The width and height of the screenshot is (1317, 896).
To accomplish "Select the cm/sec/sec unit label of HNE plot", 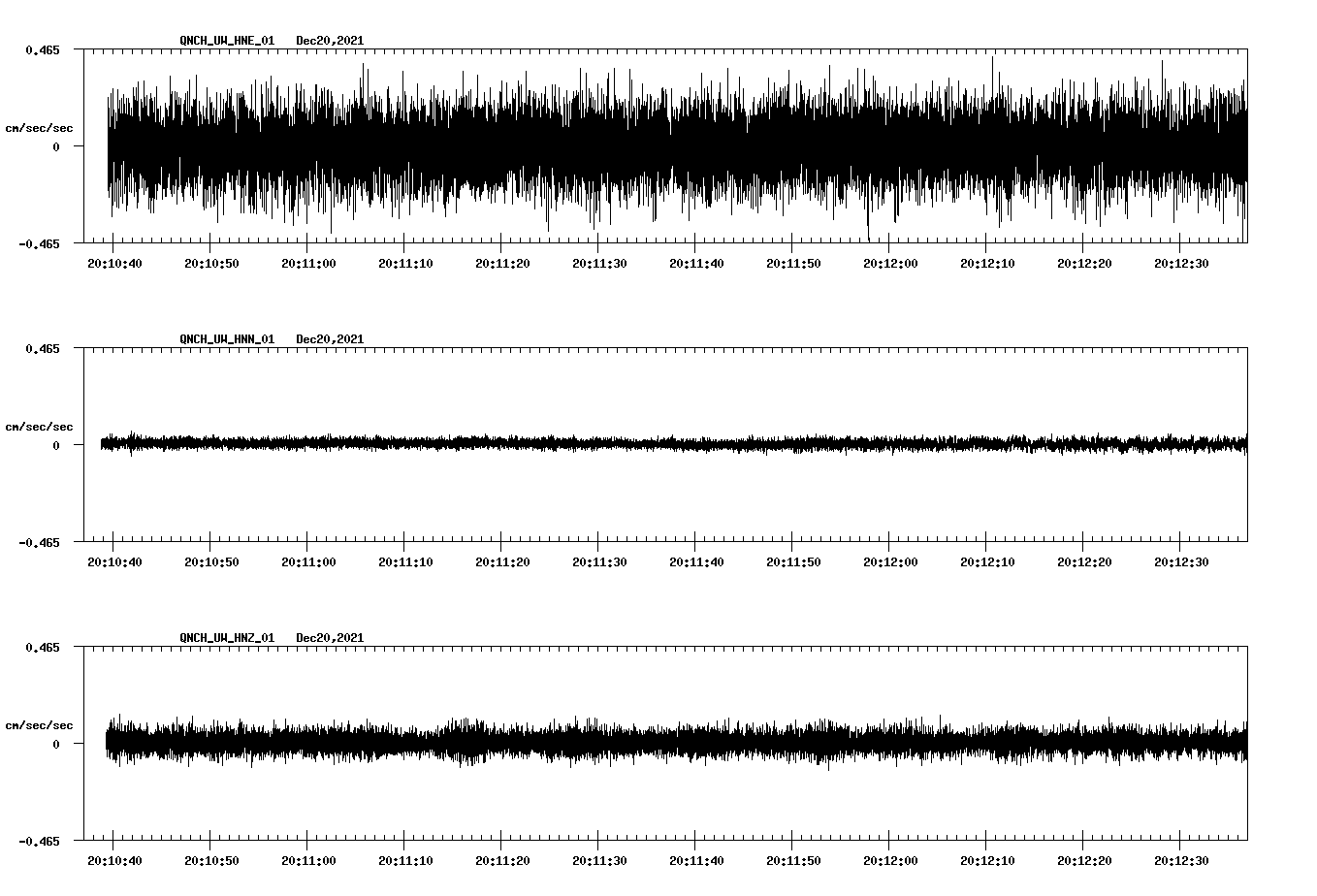I will coord(39,128).
